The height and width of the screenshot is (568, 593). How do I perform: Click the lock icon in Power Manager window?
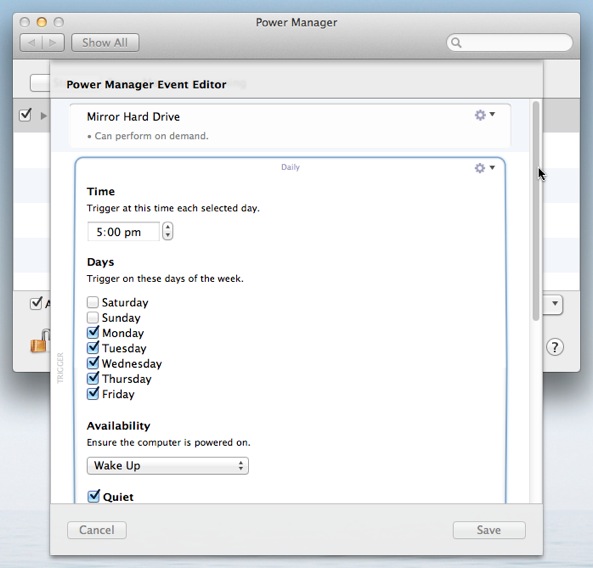pos(40,341)
